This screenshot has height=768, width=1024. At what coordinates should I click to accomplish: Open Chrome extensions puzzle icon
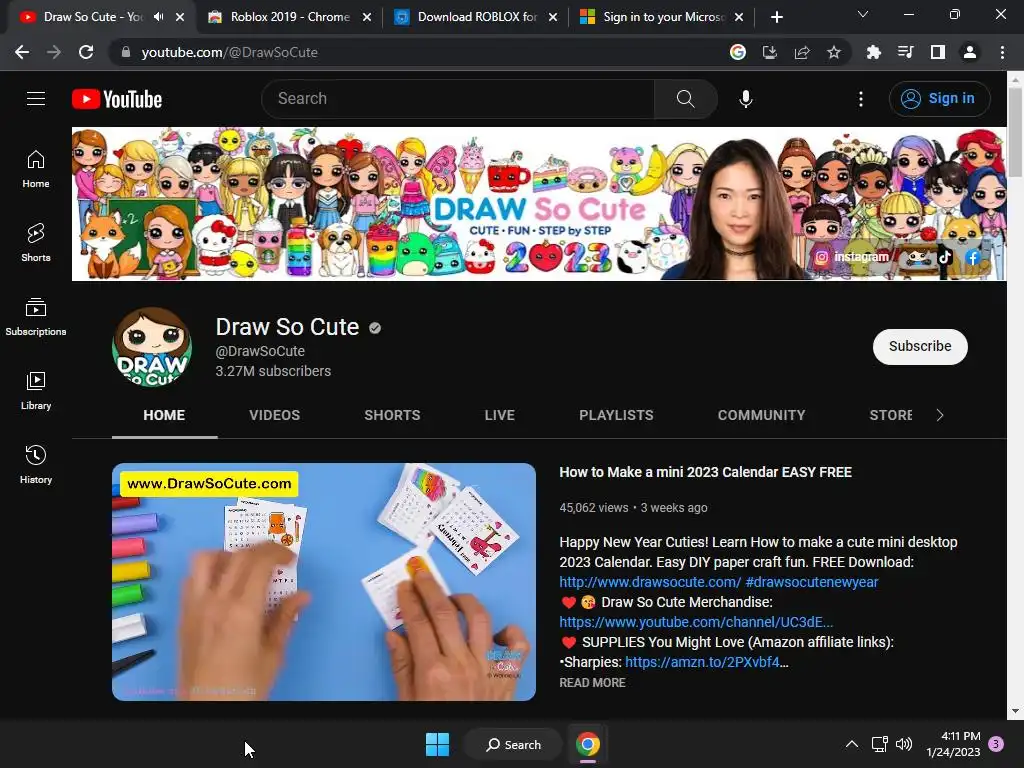873,52
